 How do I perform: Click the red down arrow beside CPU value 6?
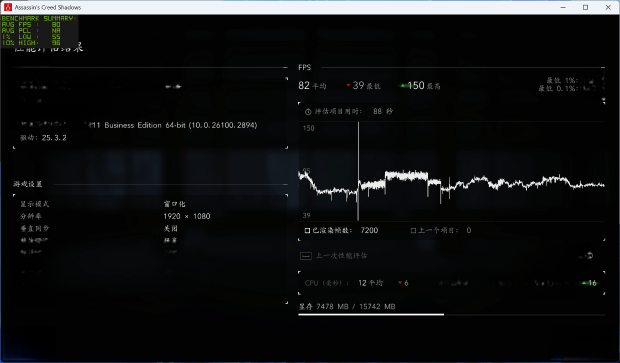point(400,283)
